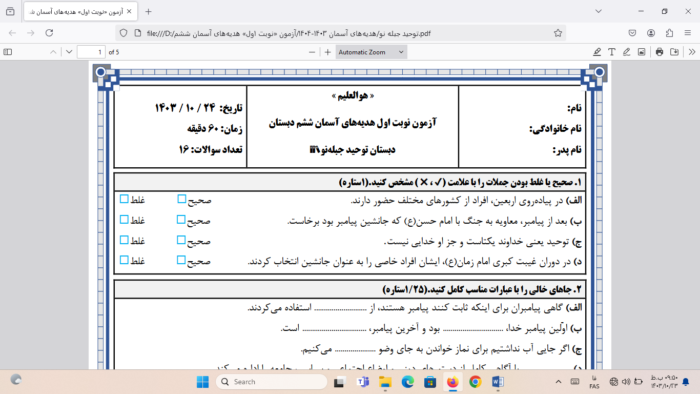This screenshot has height=394, width=700.
Task: Select the Highlight tool in PDF toolbar
Action: coord(597,52)
